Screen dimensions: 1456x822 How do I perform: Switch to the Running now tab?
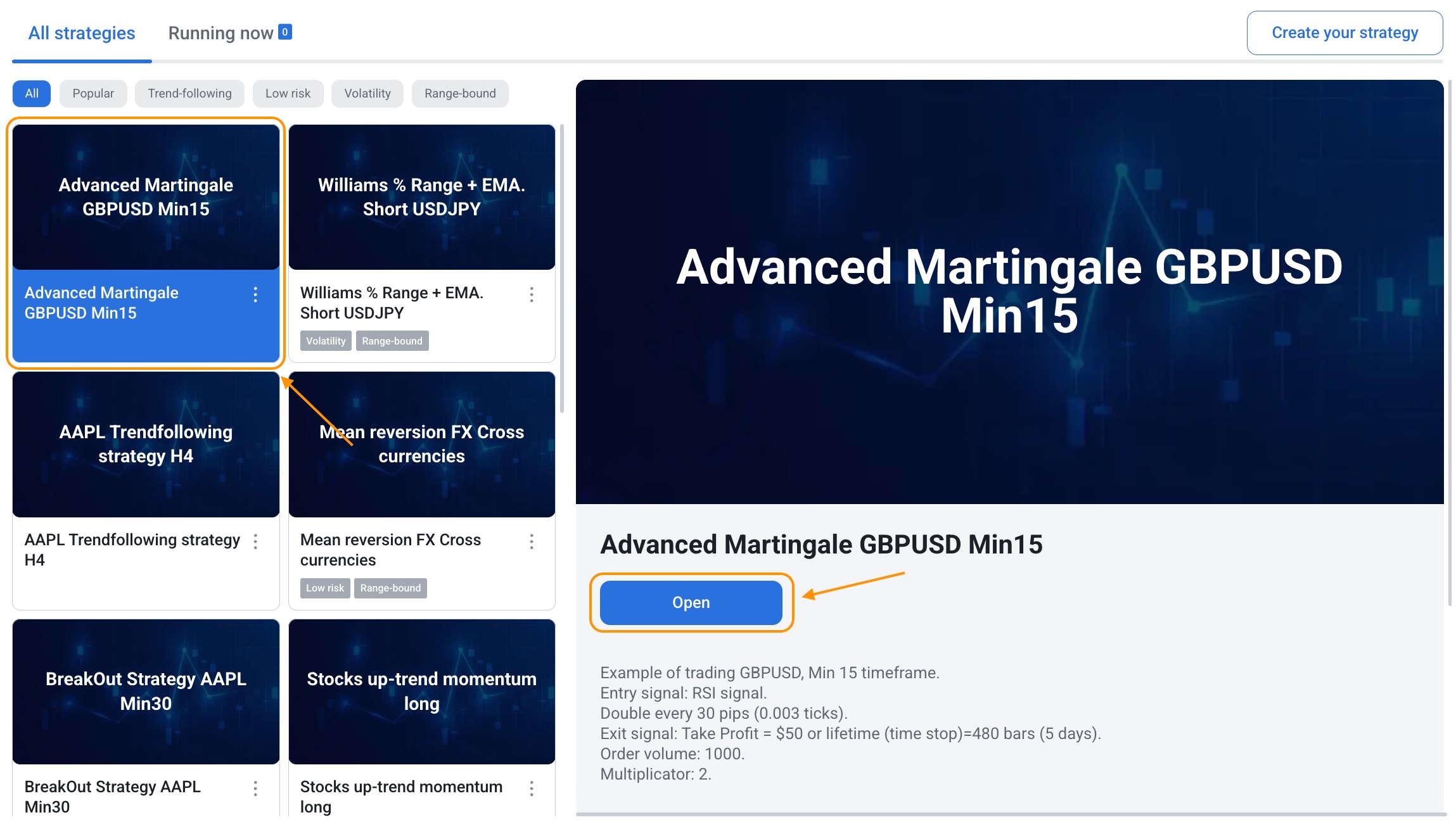click(x=220, y=33)
